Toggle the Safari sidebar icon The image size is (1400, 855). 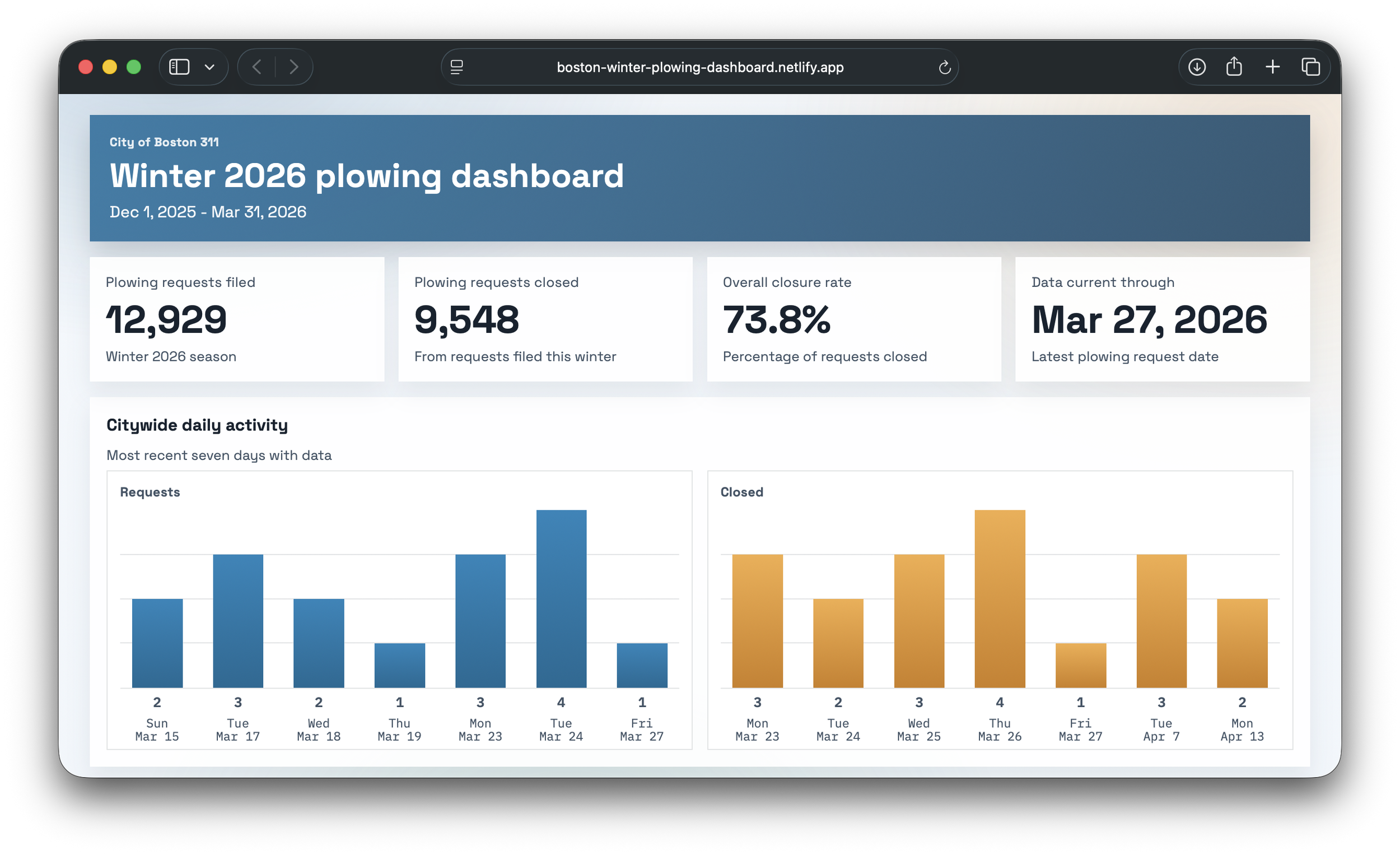[x=180, y=67]
